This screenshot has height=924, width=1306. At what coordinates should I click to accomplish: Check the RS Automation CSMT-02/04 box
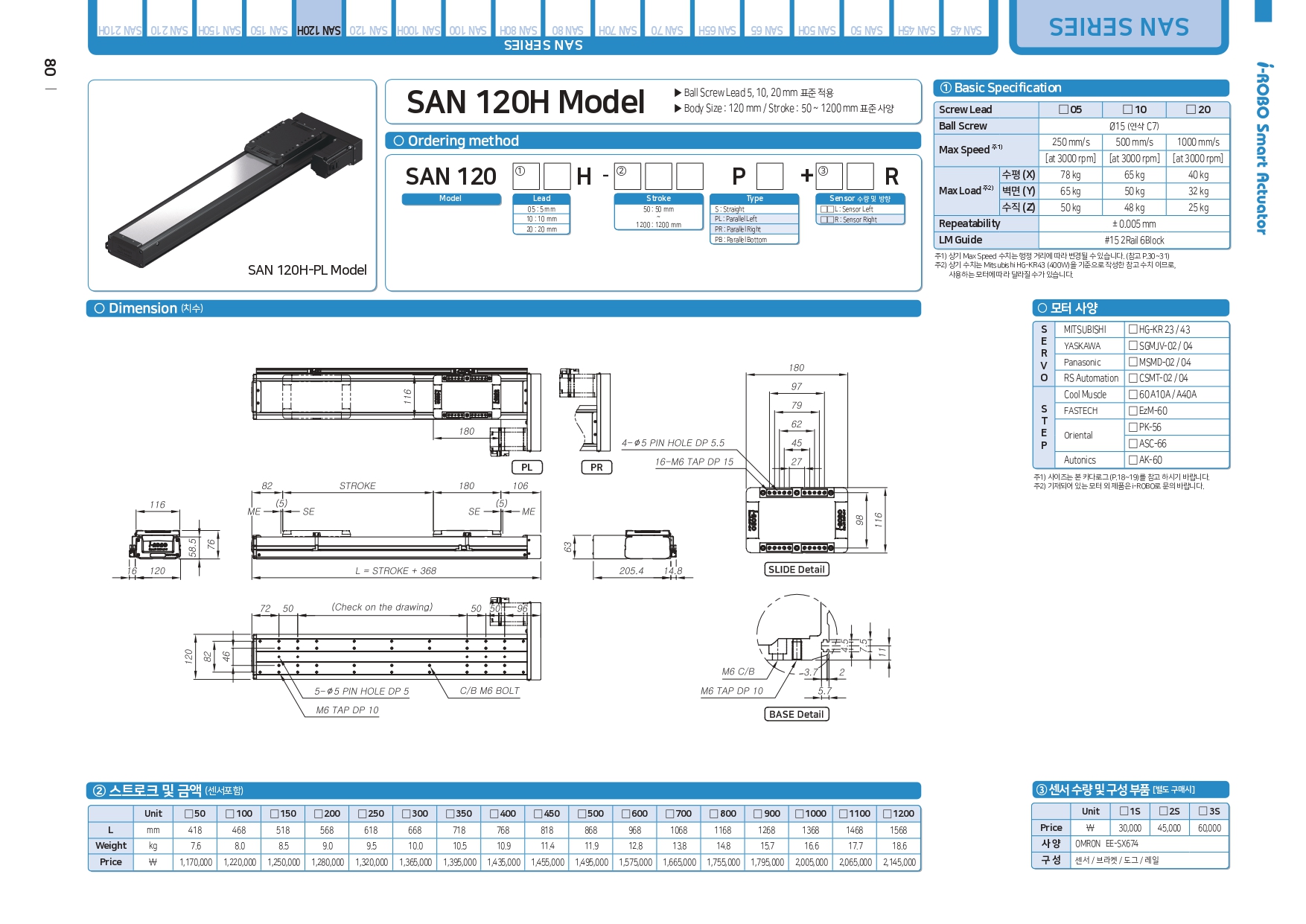tap(1133, 378)
